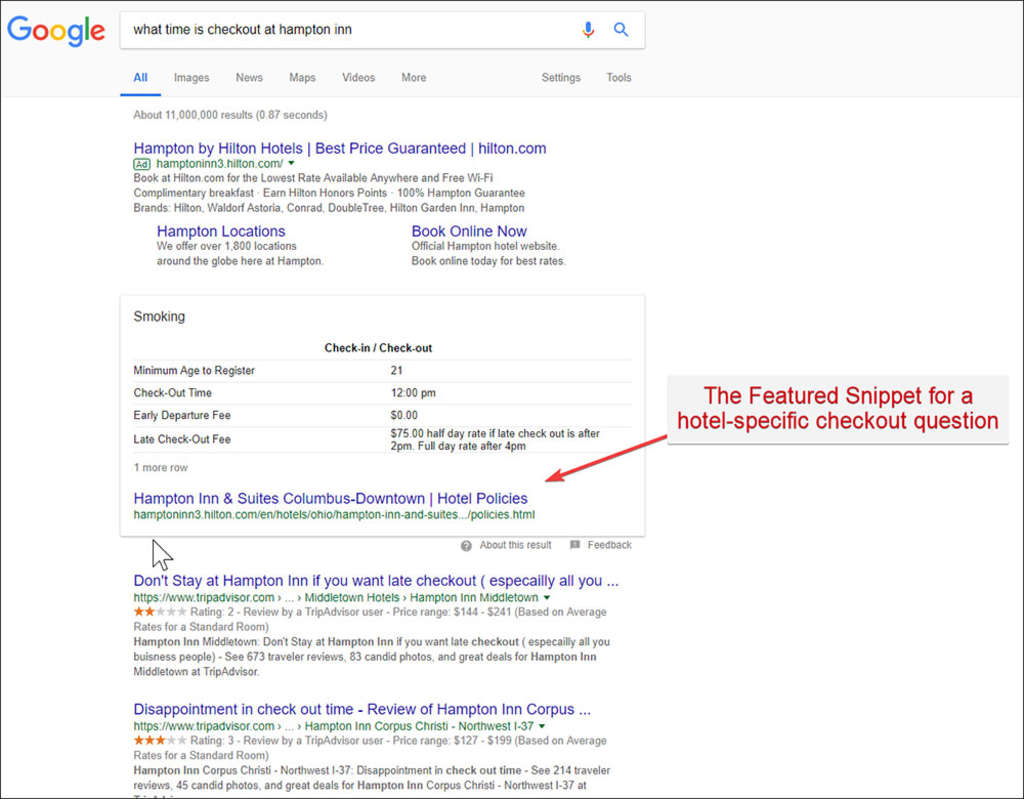Click the flag icon beside Feedback
This screenshot has width=1024, height=799.
[x=574, y=545]
